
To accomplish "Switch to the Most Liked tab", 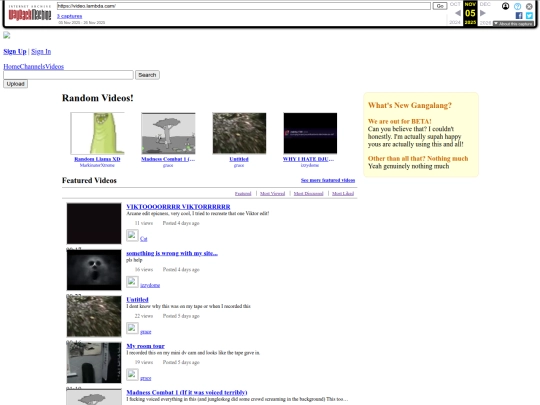I will click(343, 194).
